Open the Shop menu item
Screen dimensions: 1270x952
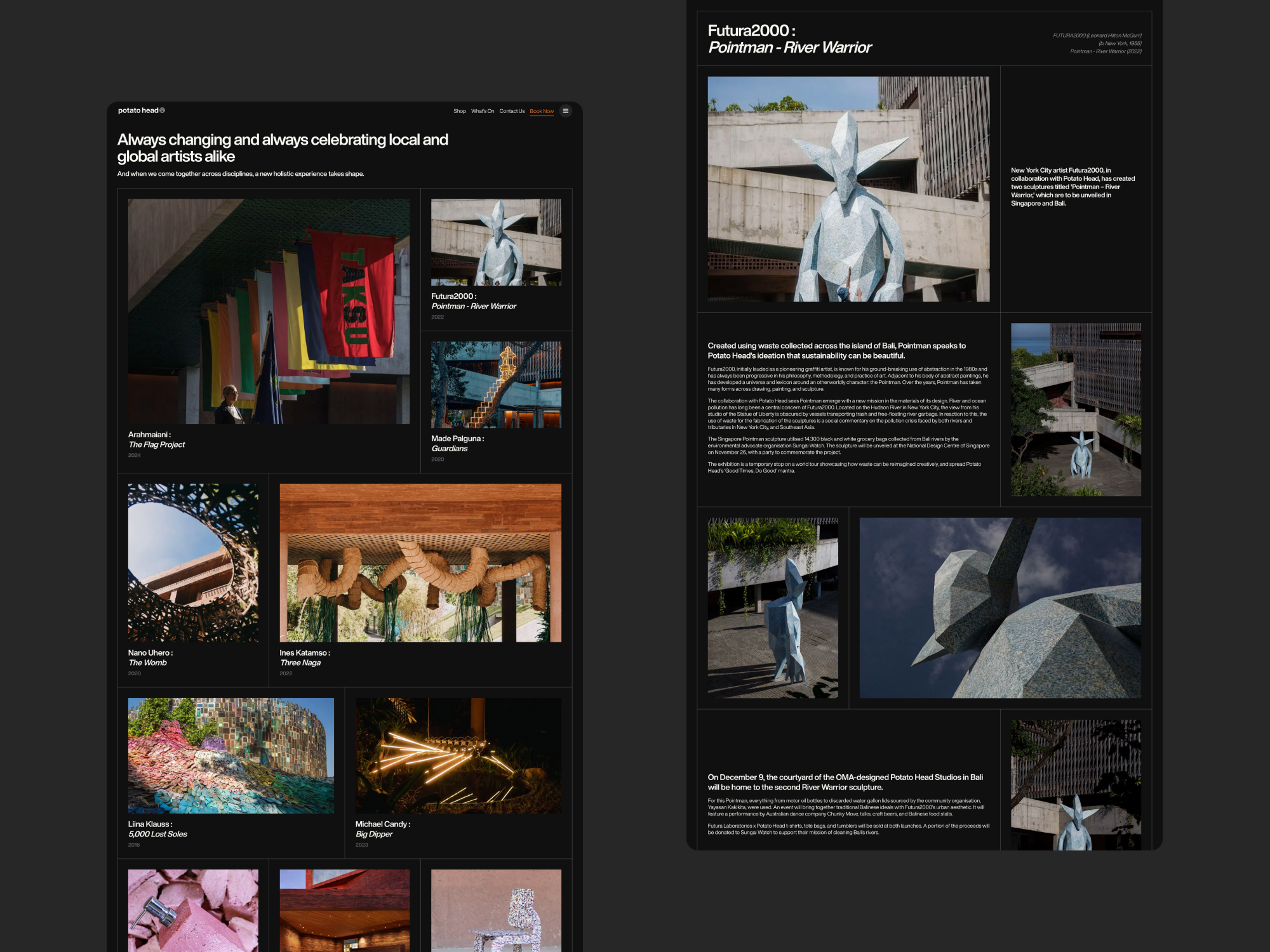coord(460,111)
